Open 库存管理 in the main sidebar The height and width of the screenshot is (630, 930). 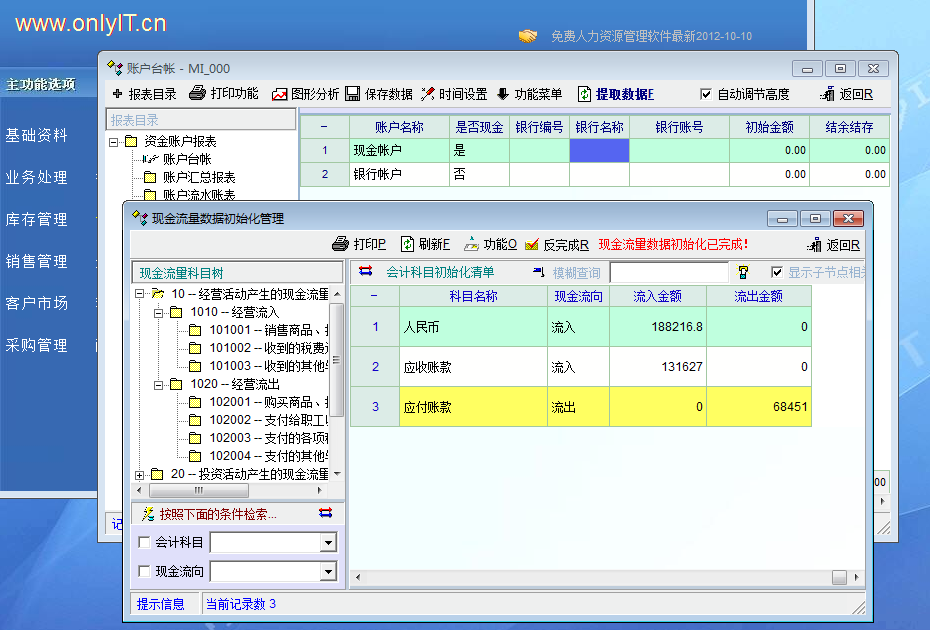[x=37, y=219]
